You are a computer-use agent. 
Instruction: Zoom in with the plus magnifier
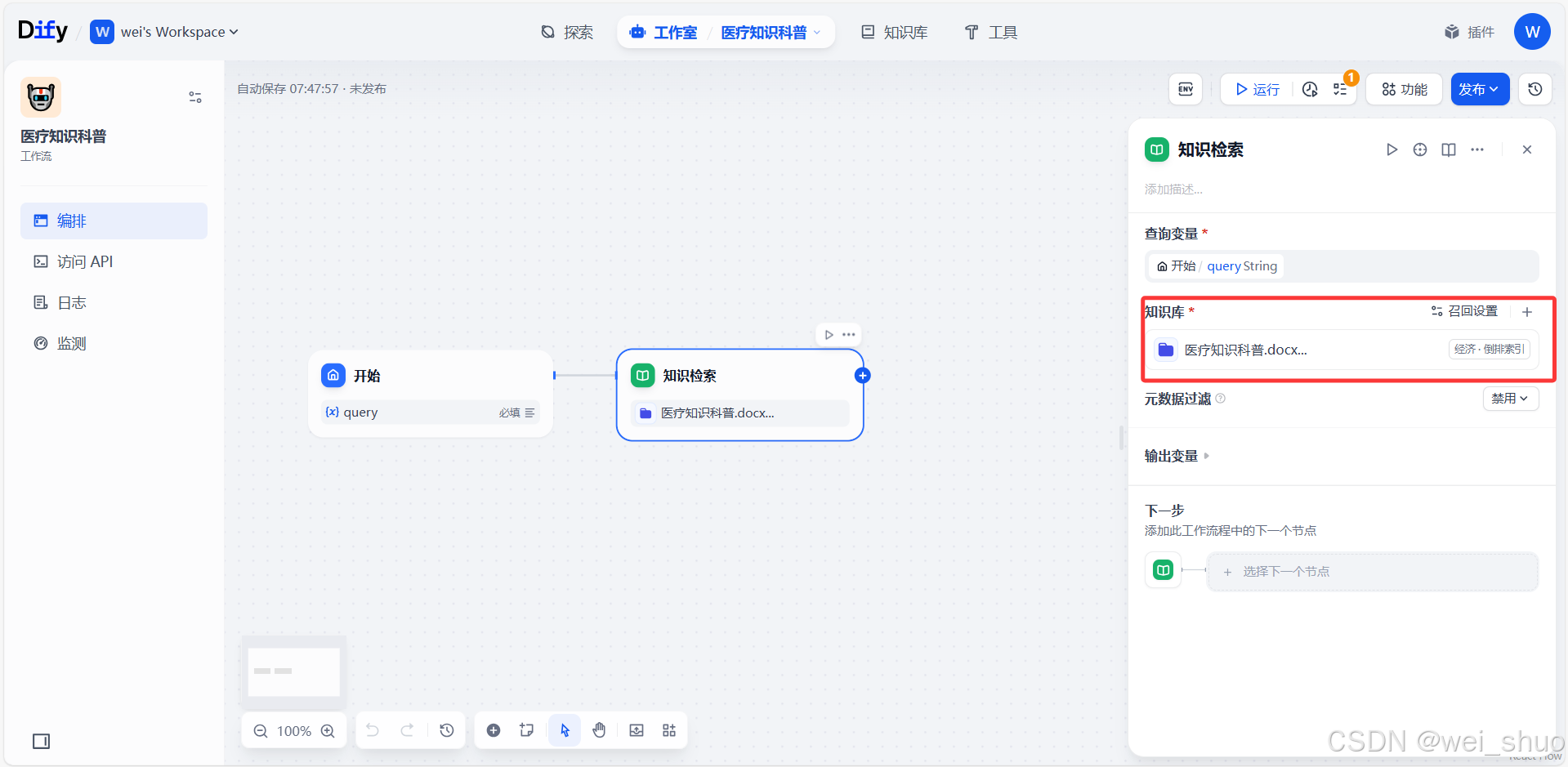(x=328, y=731)
